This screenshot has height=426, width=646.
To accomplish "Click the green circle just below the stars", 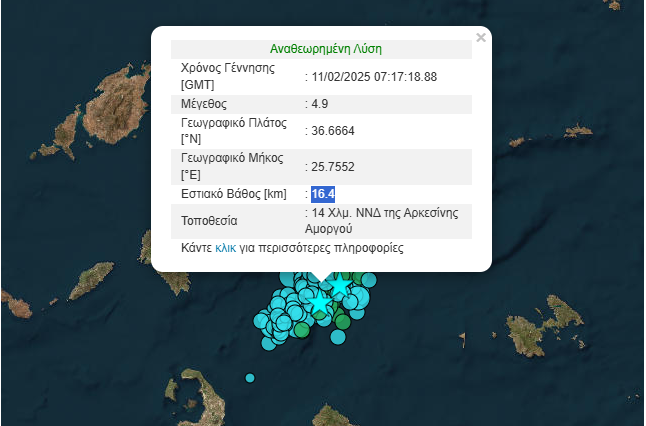I will point(342,321).
